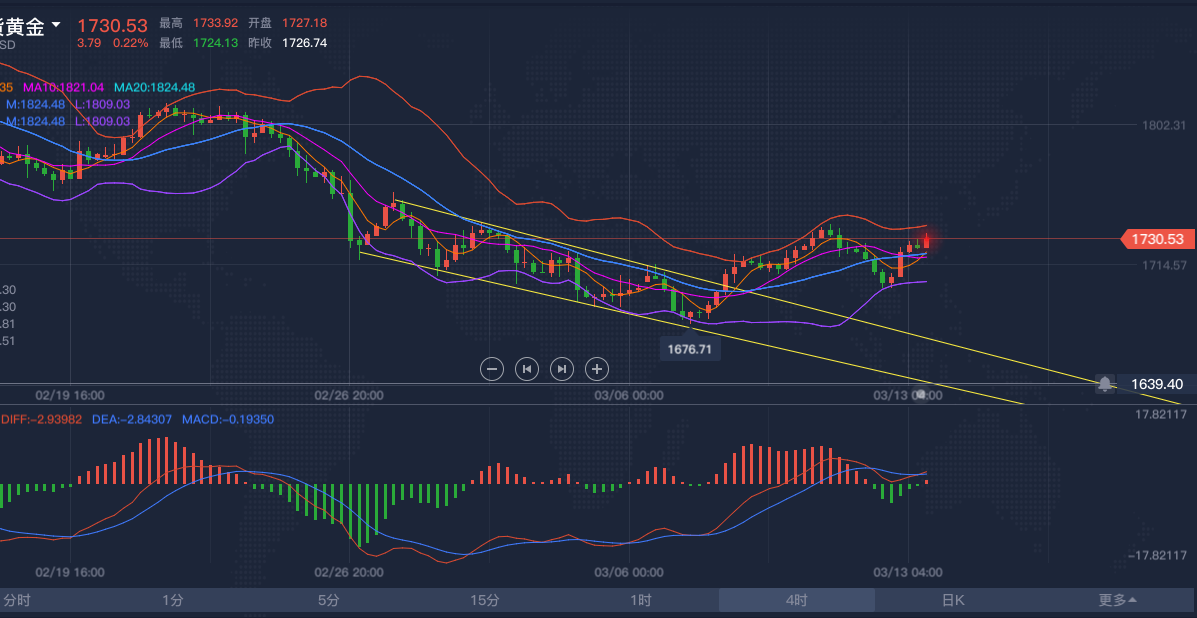Image resolution: width=1197 pixels, height=618 pixels.
Task: Switch to the 日K daily chart
Action: pyautogui.click(x=953, y=600)
